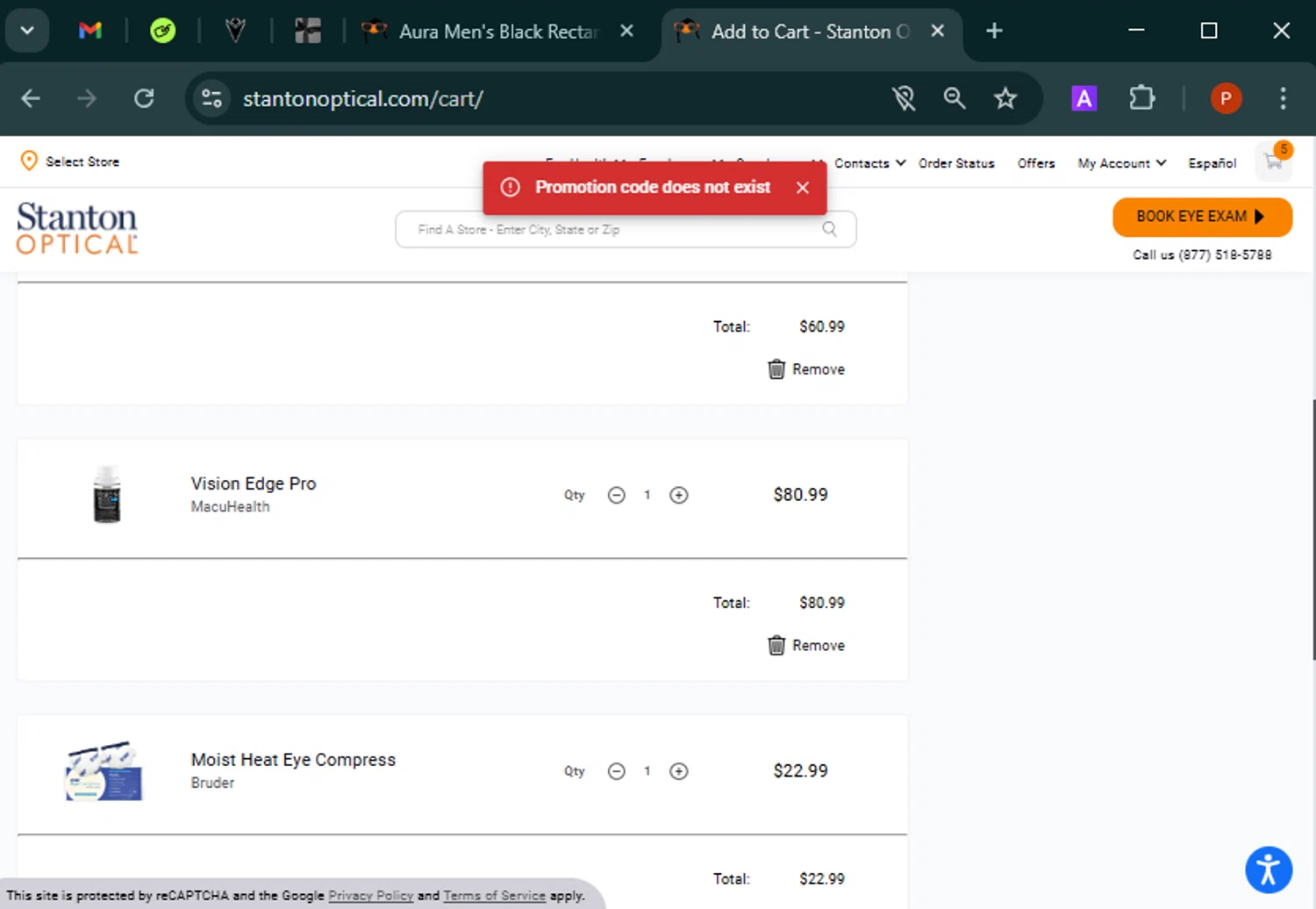Open the zoom magnifier icon in address bar

click(x=955, y=98)
